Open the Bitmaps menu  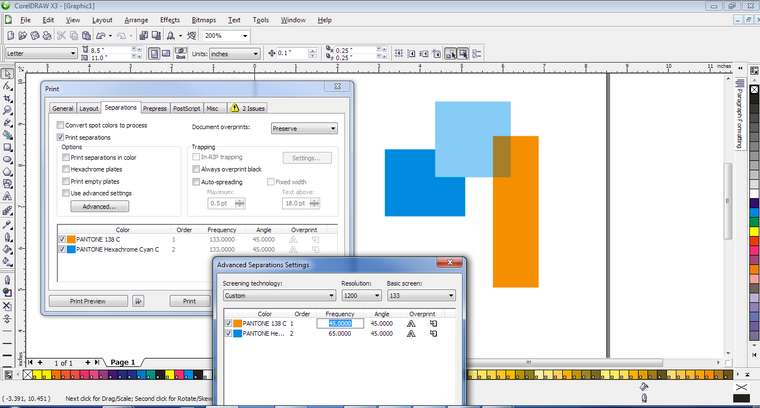coord(204,20)
